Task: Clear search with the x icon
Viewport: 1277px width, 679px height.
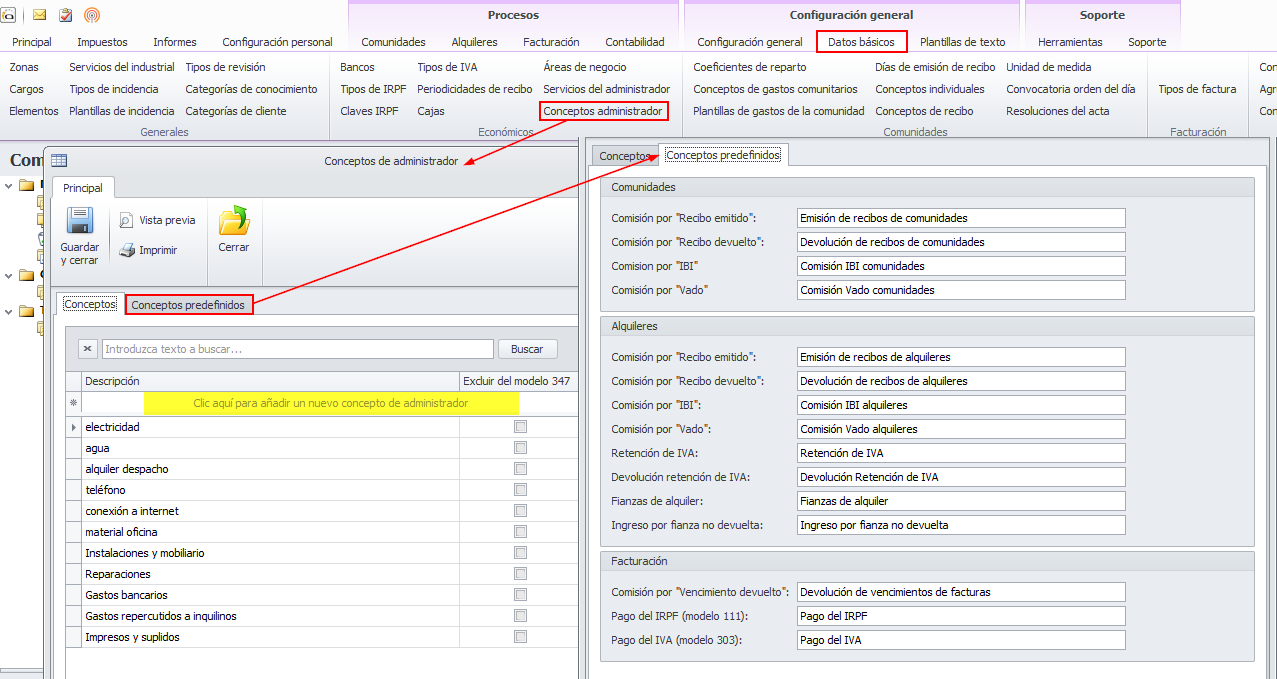Action: point(88,349)
